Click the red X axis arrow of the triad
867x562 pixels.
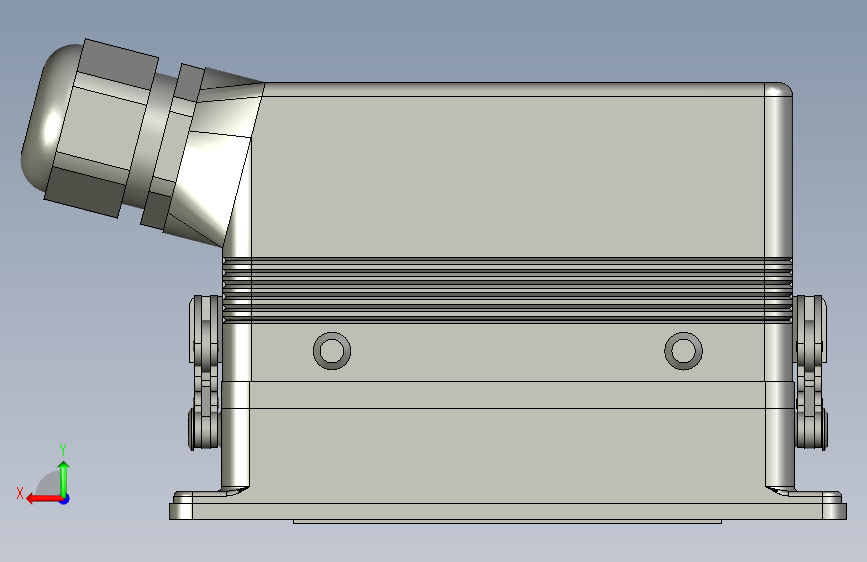43,499
